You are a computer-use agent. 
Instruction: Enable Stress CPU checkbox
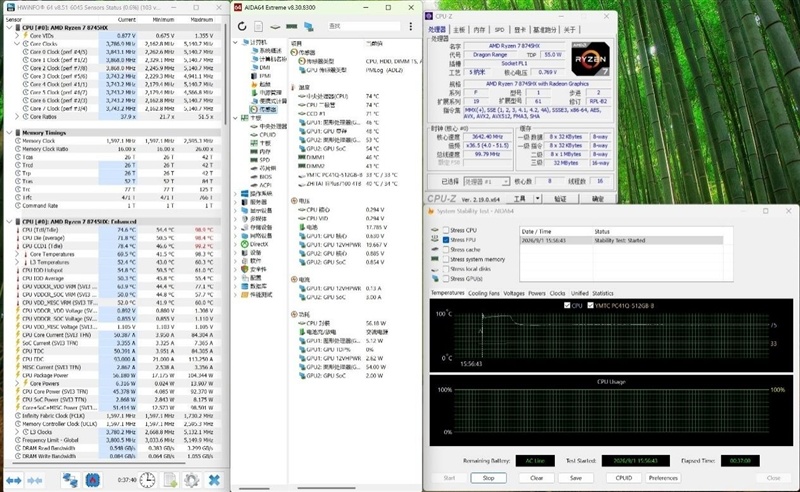[x=446, y=230]
